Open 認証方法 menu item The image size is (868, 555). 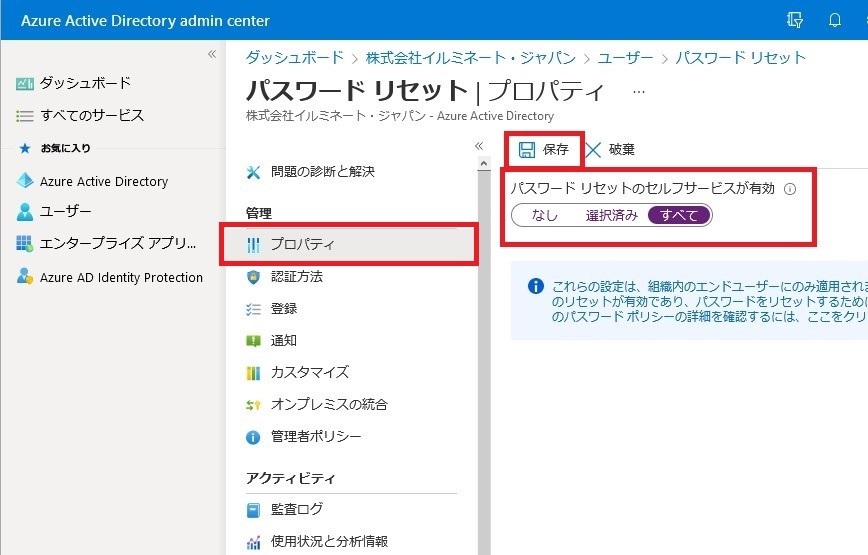point(297,277)
